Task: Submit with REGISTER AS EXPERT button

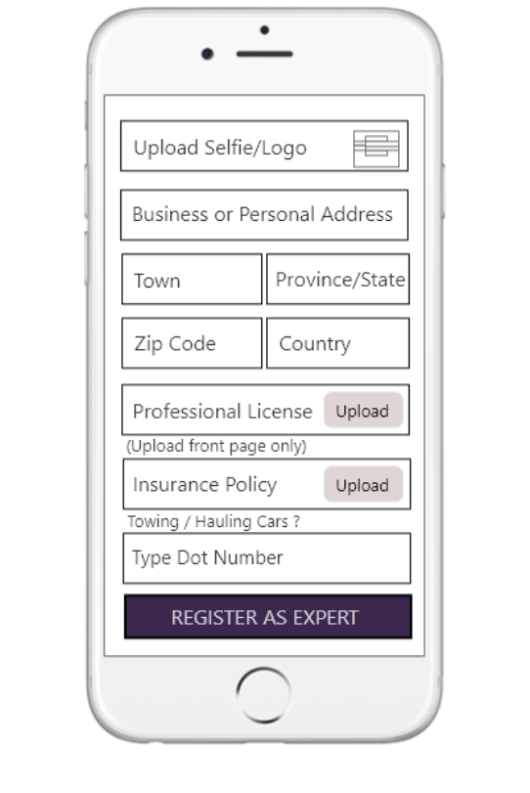Action: 268,617
